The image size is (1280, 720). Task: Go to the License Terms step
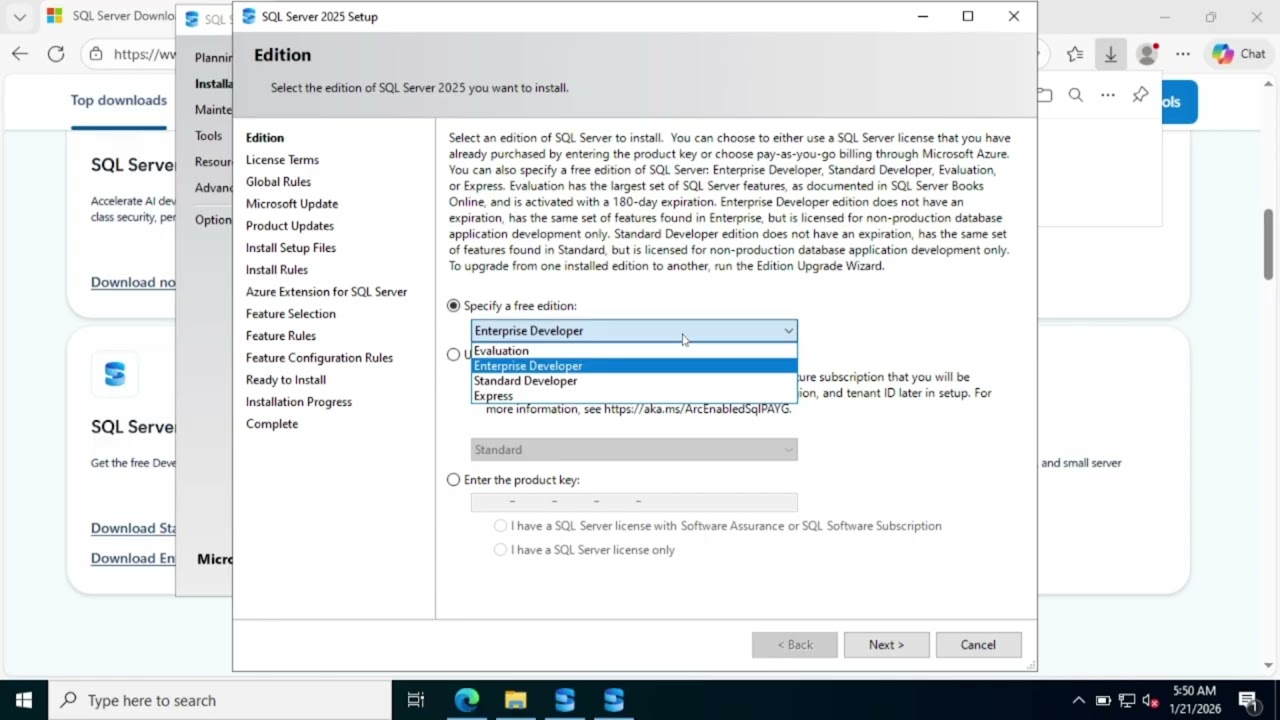tap(282, 160)
